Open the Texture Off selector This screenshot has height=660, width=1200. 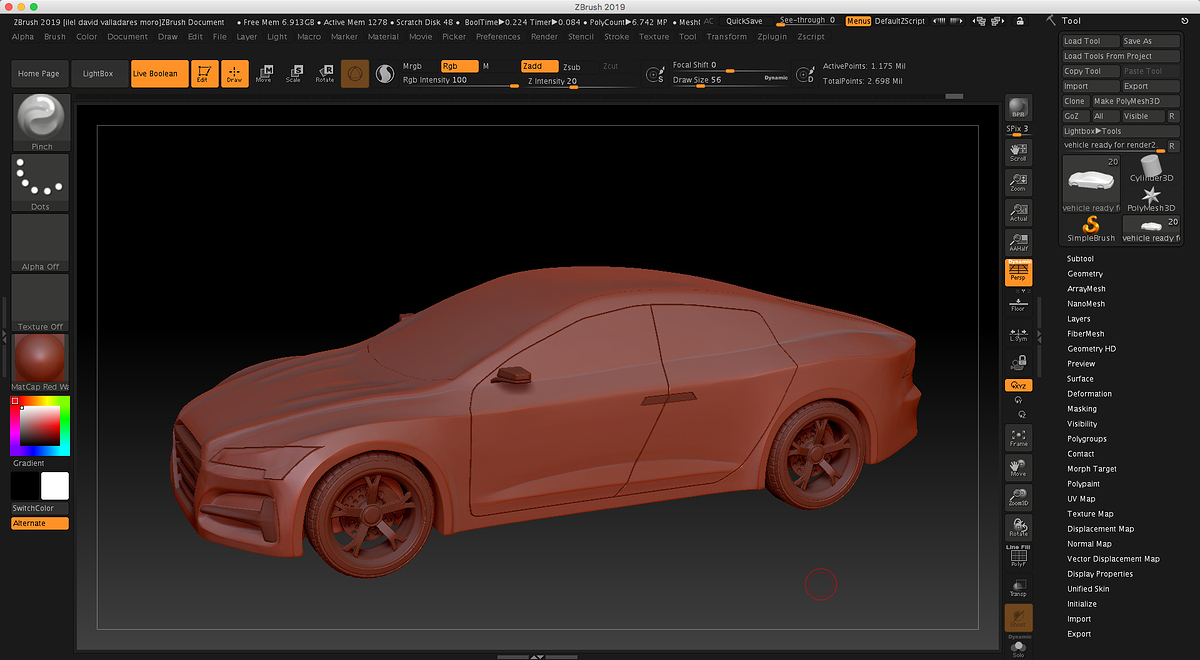click(x=41, y=302)
